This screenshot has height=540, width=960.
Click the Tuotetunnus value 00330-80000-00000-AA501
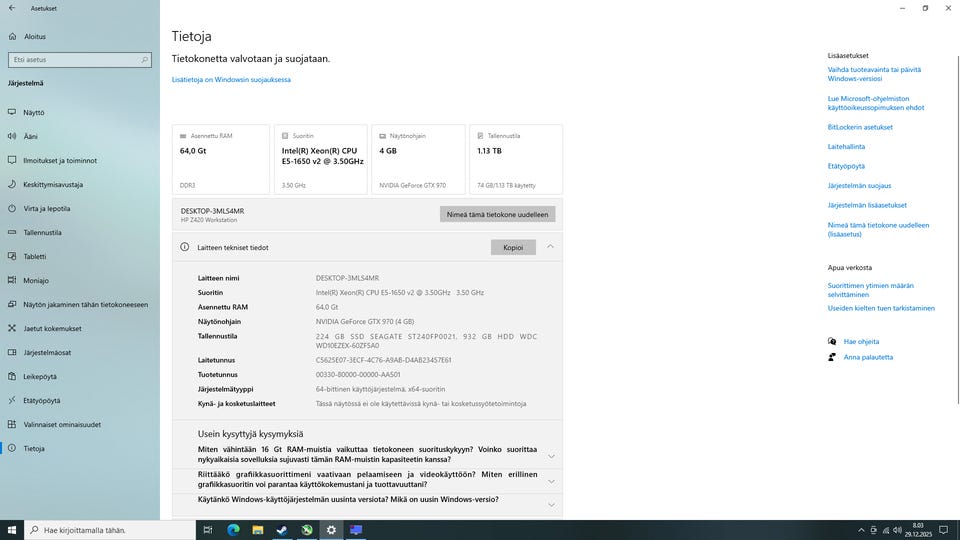click(358, 375)
